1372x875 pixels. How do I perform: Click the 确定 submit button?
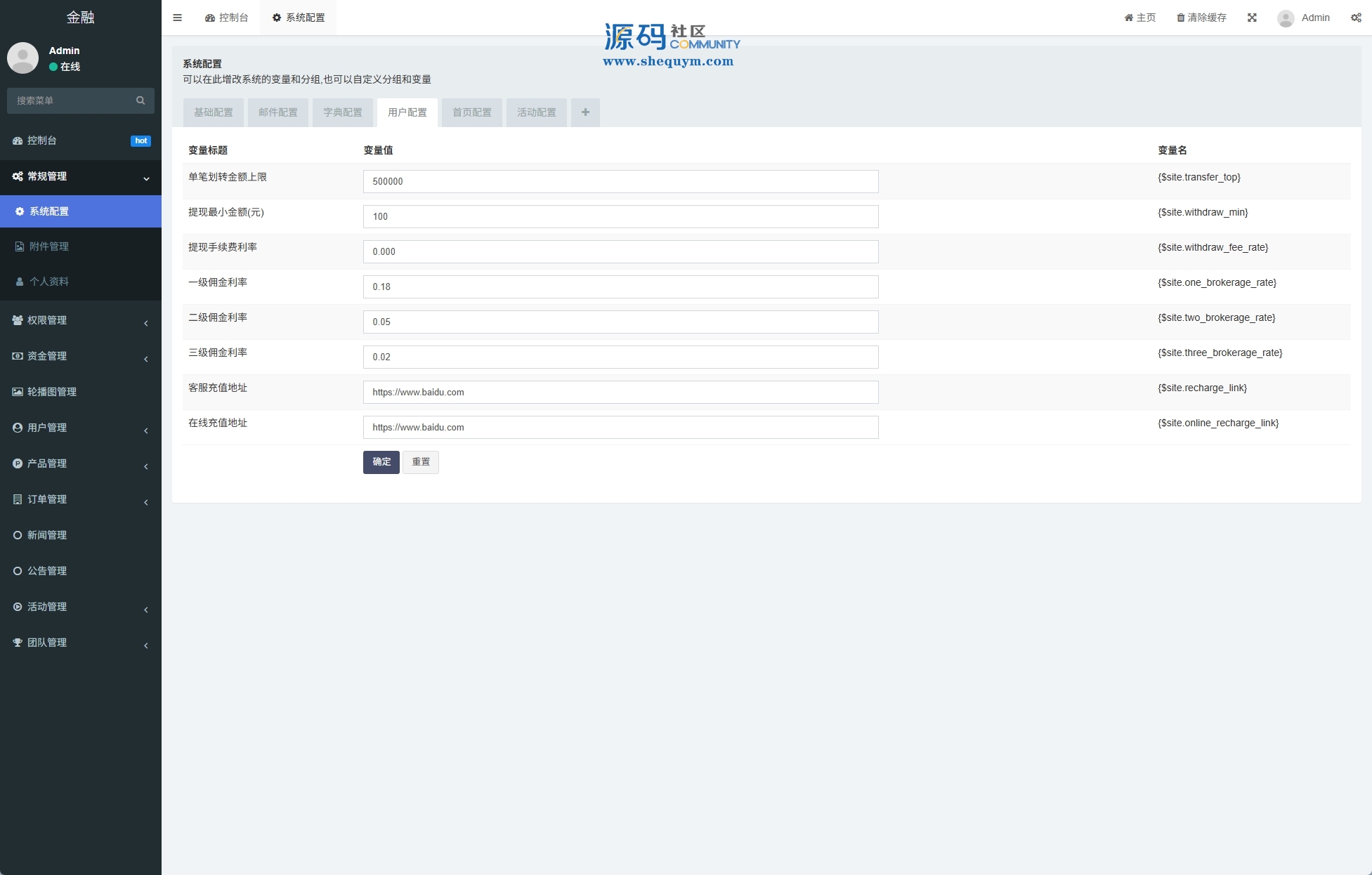tap(381, 462)
